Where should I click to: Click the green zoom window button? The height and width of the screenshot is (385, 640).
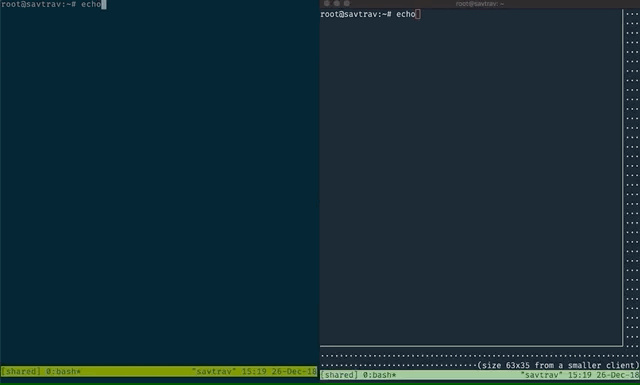coord(347,3)
